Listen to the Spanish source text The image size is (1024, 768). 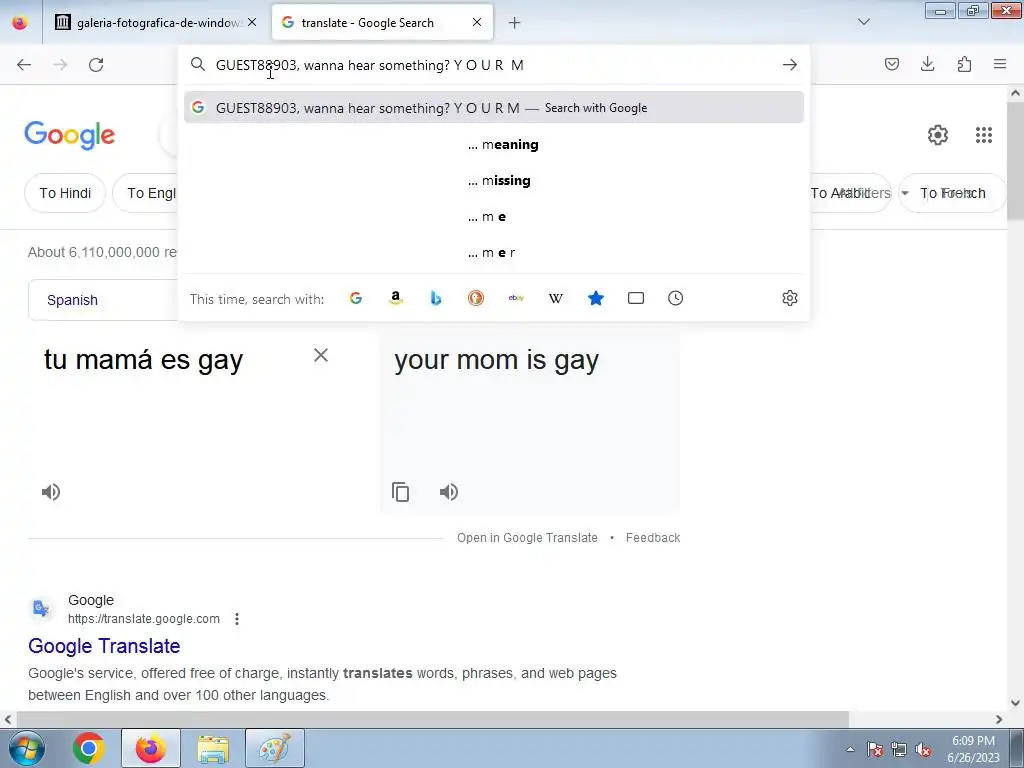point(51,492)
